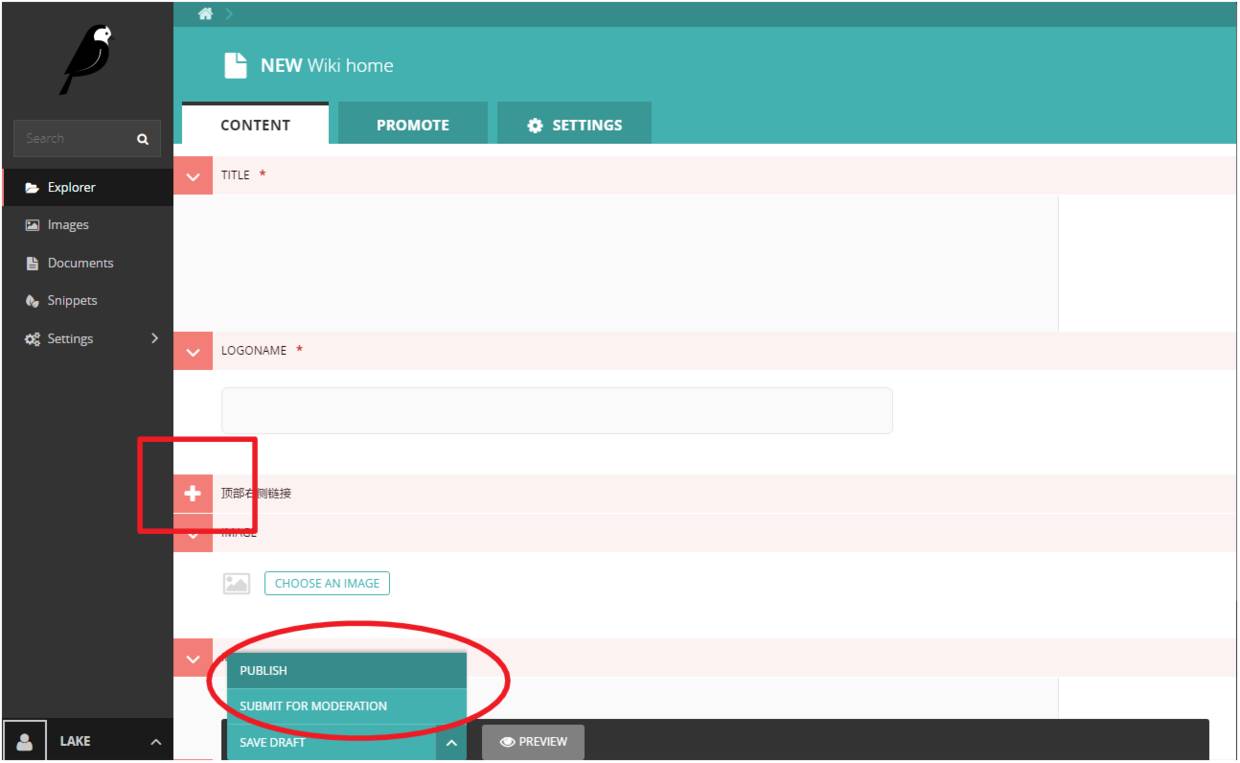Click the search magnifier icon
Viewport: 1240px width, 763px height.
pos(143,139)
